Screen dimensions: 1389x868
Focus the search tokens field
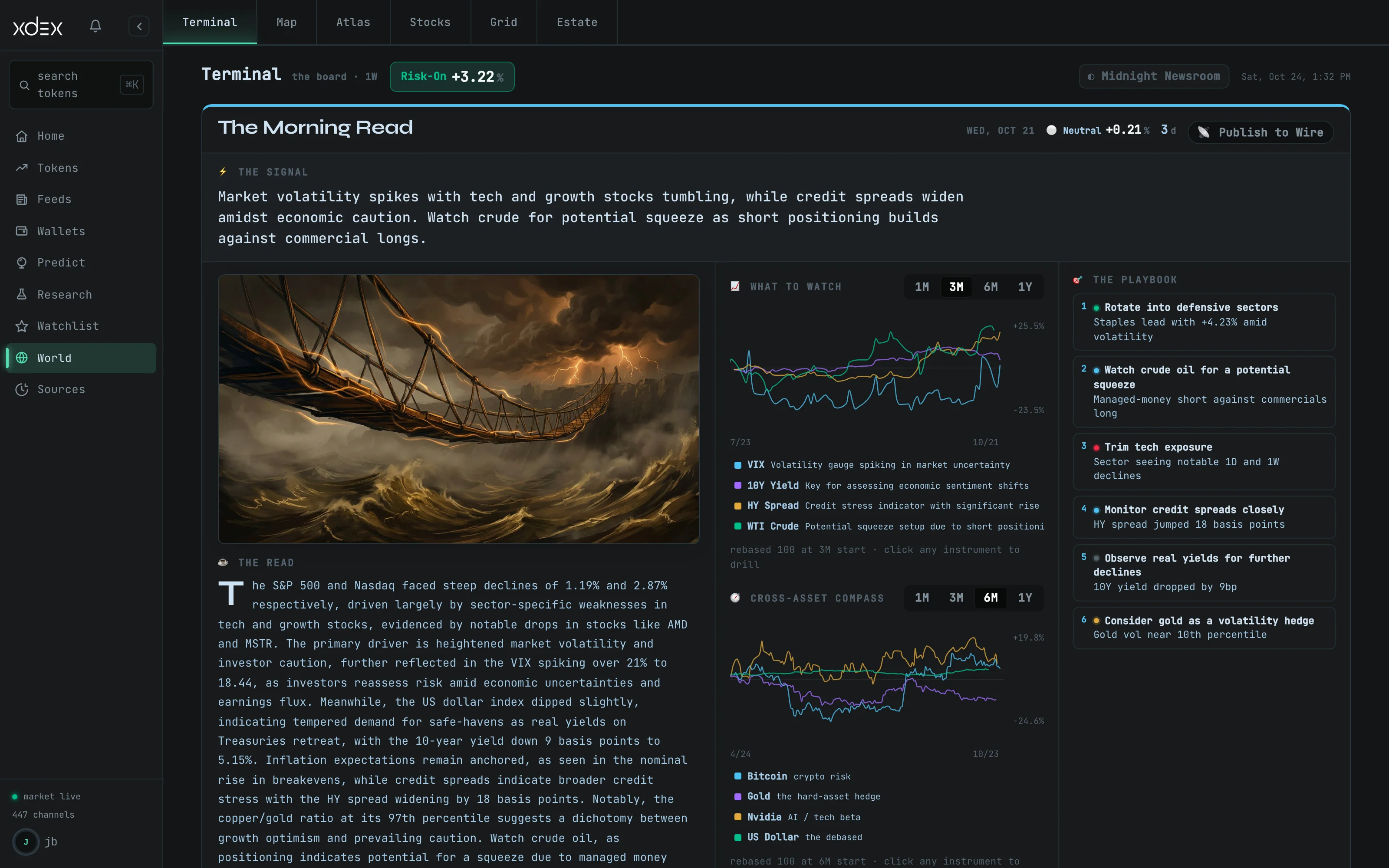click(81, 85)
